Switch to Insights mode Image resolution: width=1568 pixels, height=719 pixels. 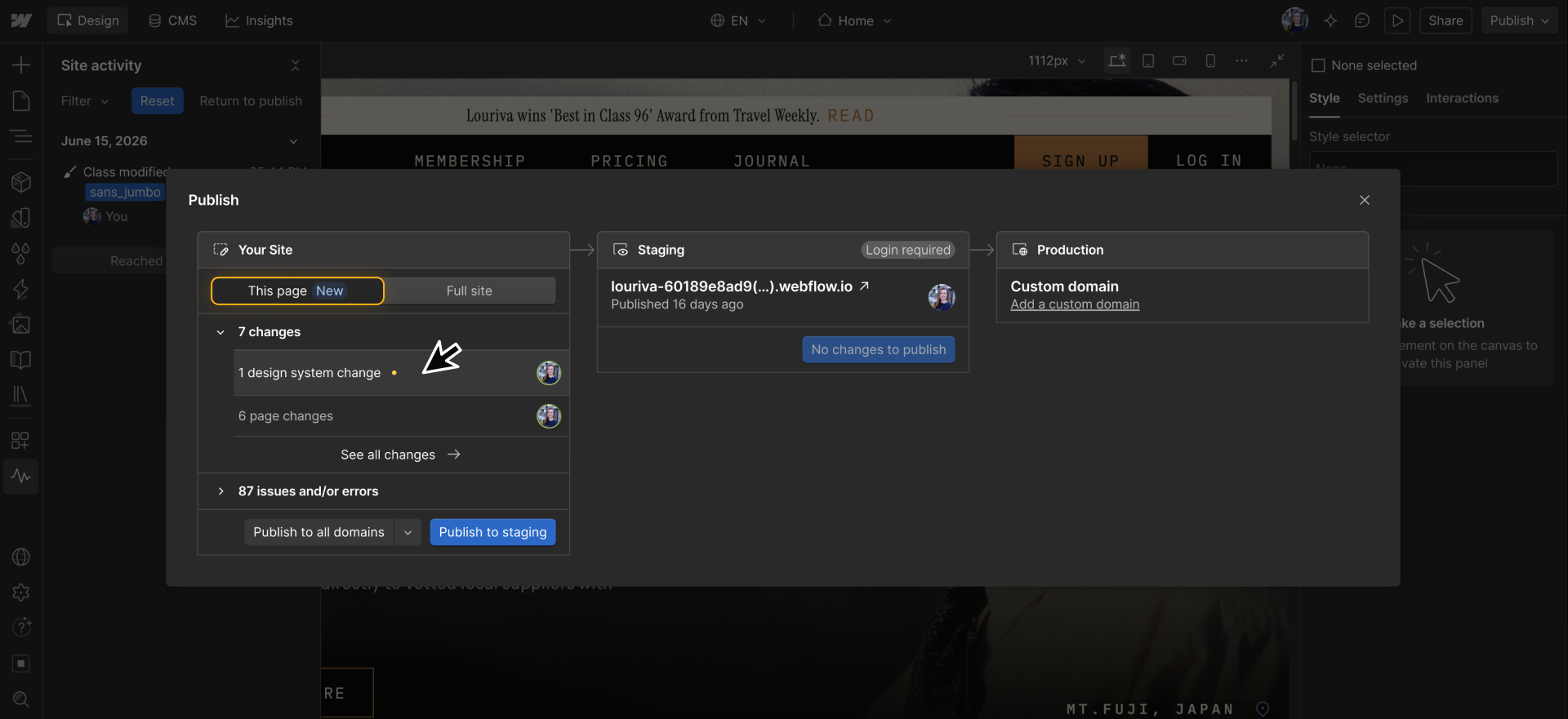[x=259, y=20]
